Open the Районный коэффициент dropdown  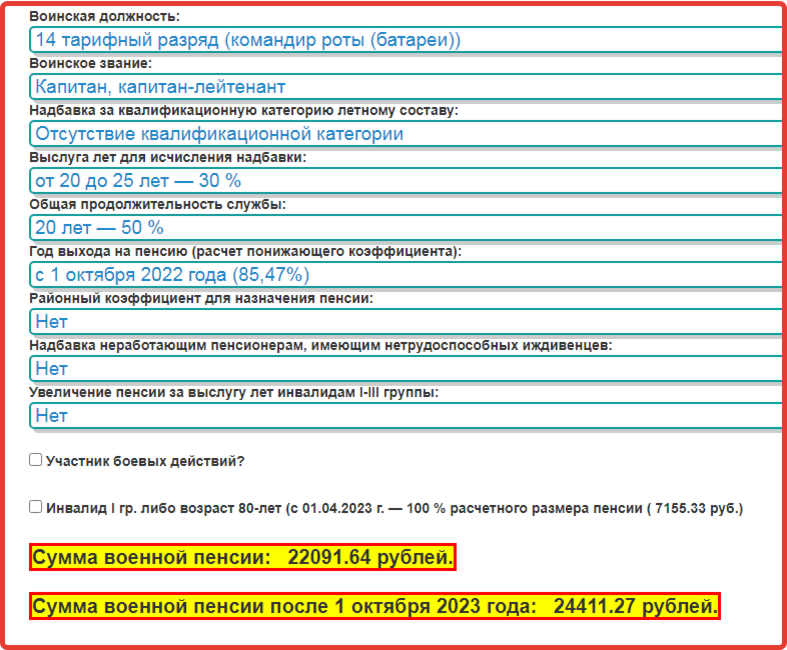click(406, 322)
